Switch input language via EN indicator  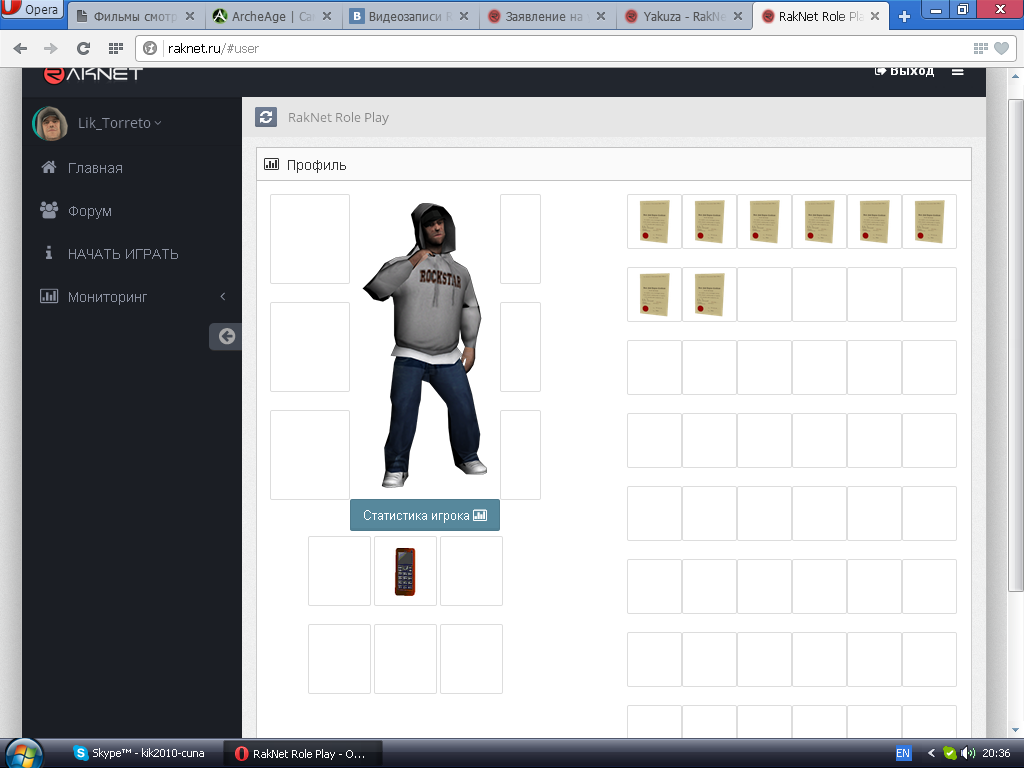coord(903,754)
